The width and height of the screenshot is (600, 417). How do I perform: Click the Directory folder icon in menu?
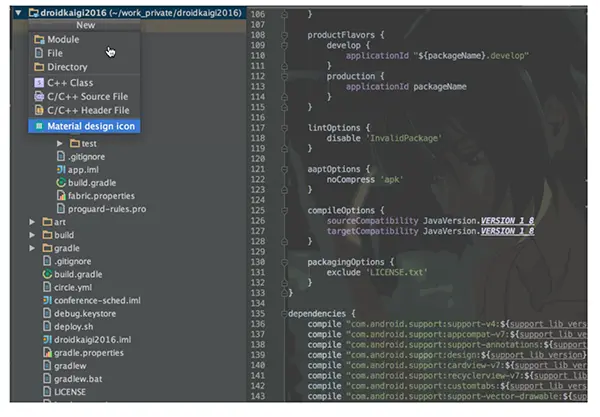[x=39, y=67]
